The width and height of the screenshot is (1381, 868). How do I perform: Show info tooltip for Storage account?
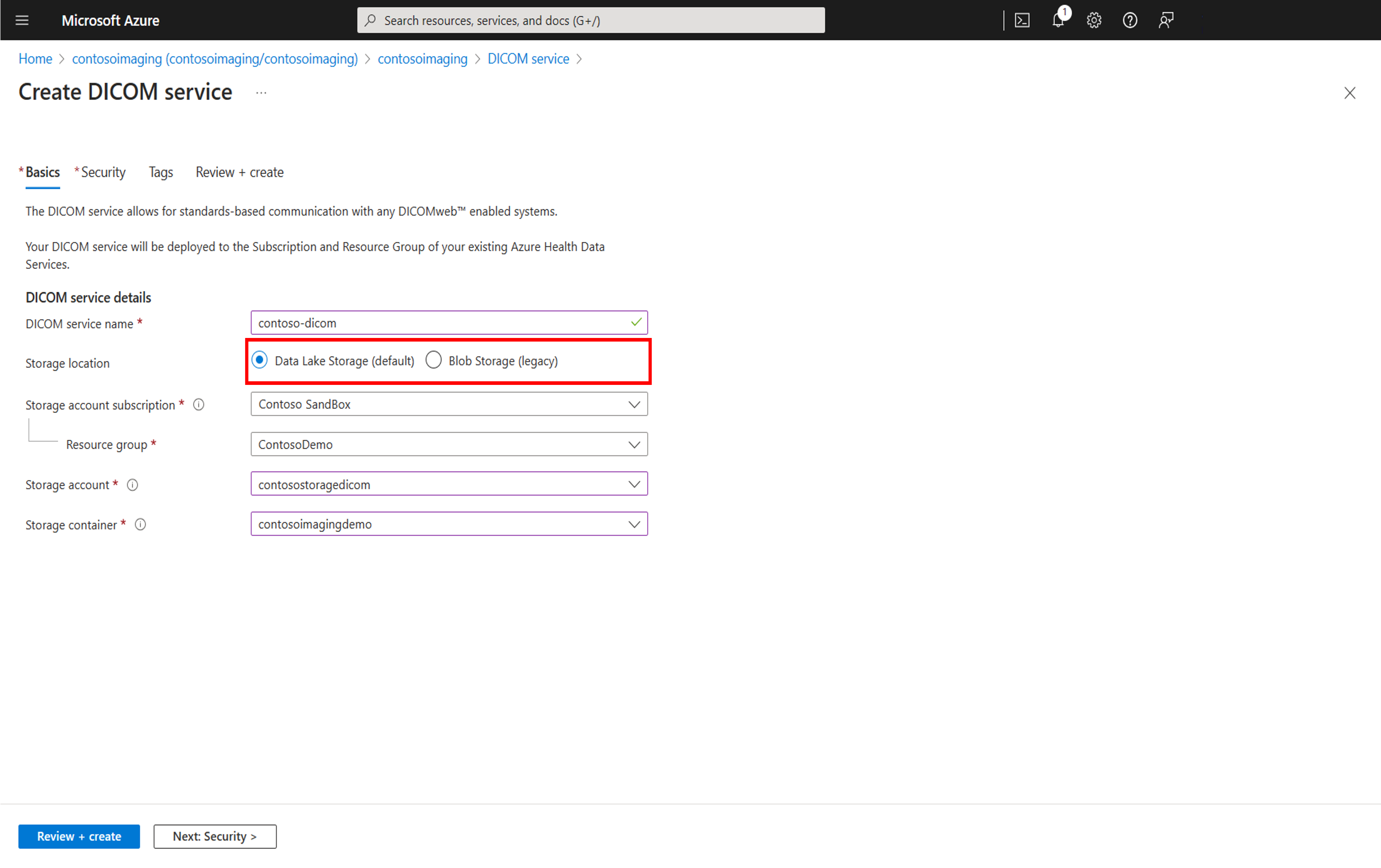(133, 485)
